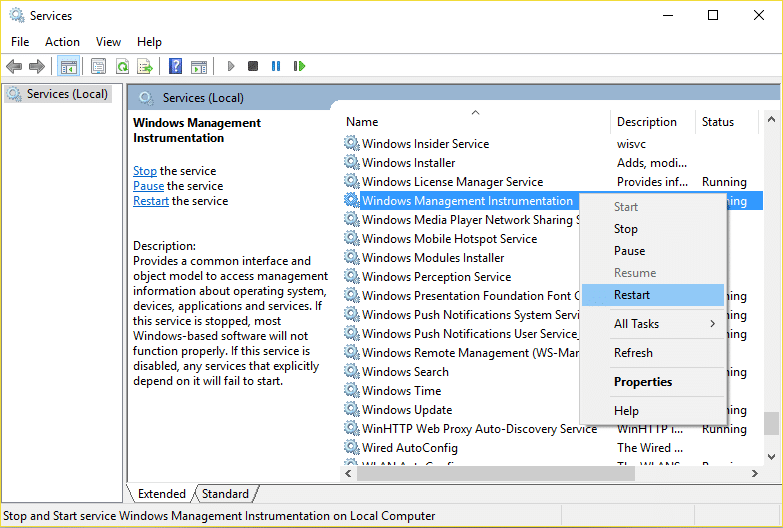Click the Restart Service toolbar icon
Image resolution: width=783 pixels, height=528 pixels.
pos(299,66)
